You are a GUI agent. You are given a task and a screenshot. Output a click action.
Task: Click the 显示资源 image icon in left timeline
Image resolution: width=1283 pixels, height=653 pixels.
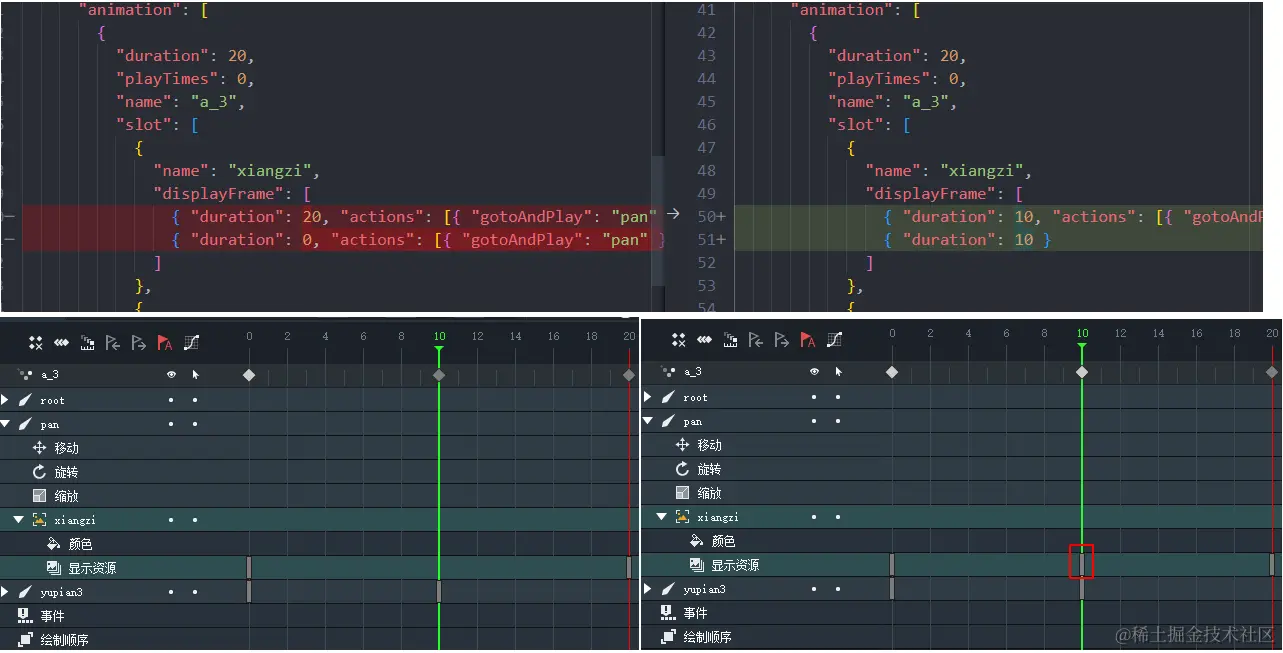pyautogui.click(x=54, y=568)
